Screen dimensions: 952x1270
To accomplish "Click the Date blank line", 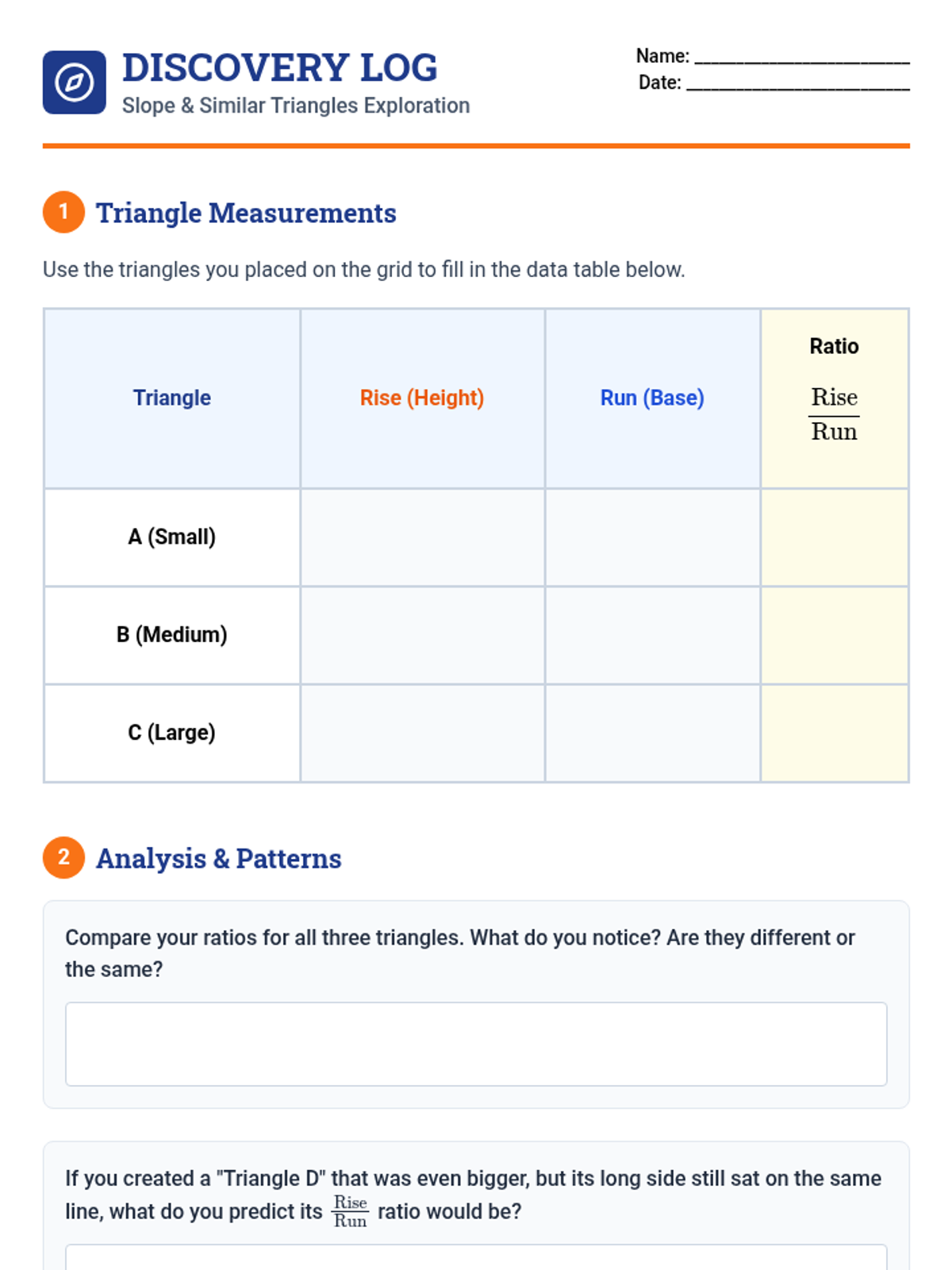I will [797, 83].
